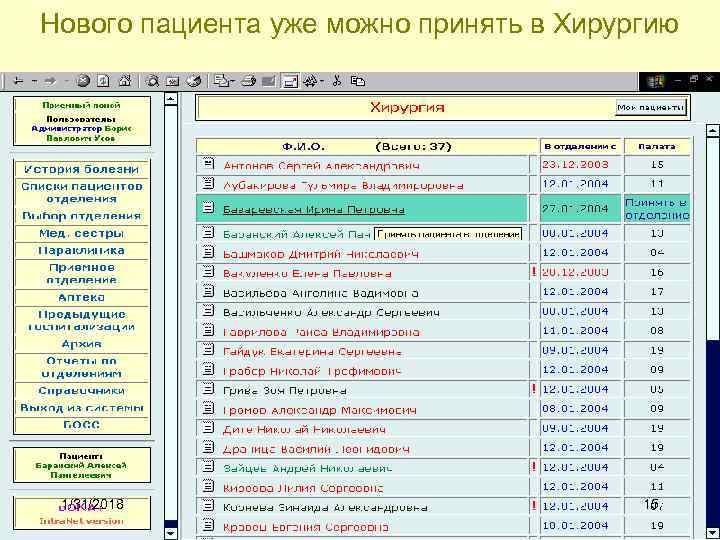This screenshot has height=540, width=720.
Task: Click the patient list scrollbar up arrow
Action: coord(713,130)
